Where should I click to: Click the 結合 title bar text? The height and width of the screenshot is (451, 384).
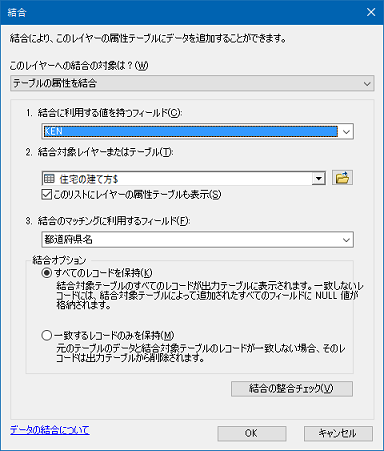click(17, 13)
